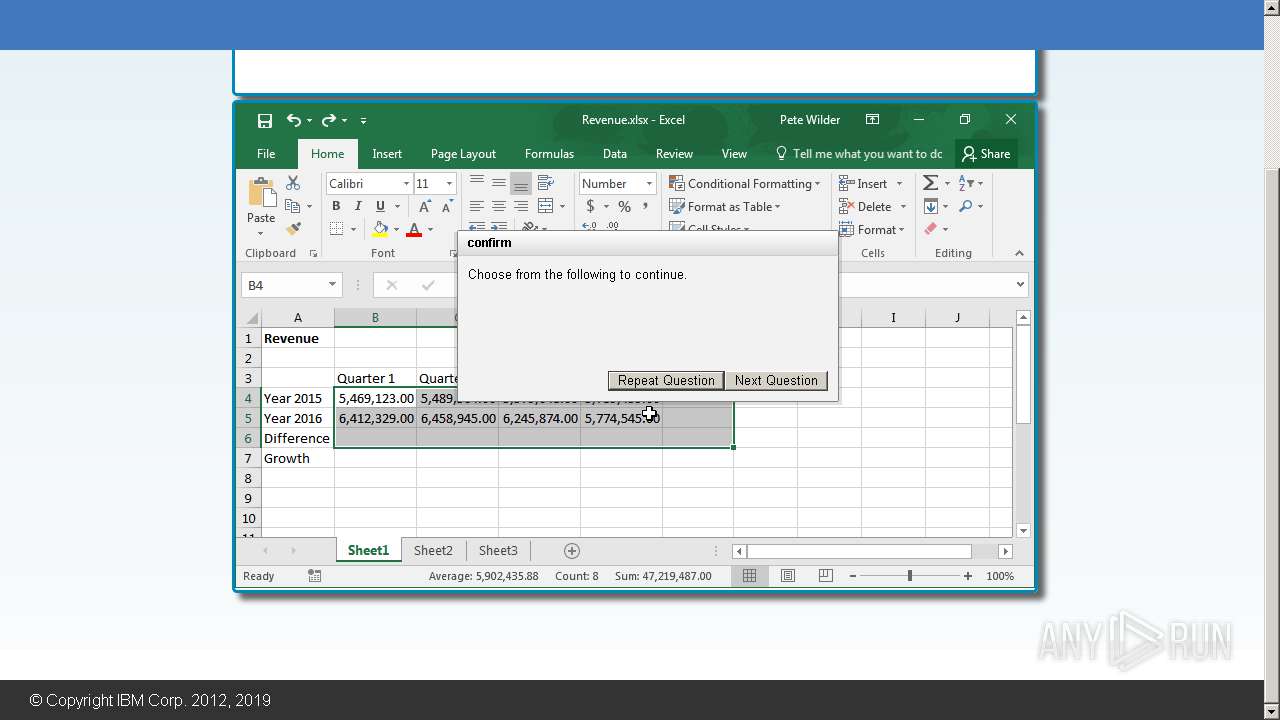1280x720 pixels.
Task: Click the Ribbon Display Options icon
Action: [x=872, y=120]
